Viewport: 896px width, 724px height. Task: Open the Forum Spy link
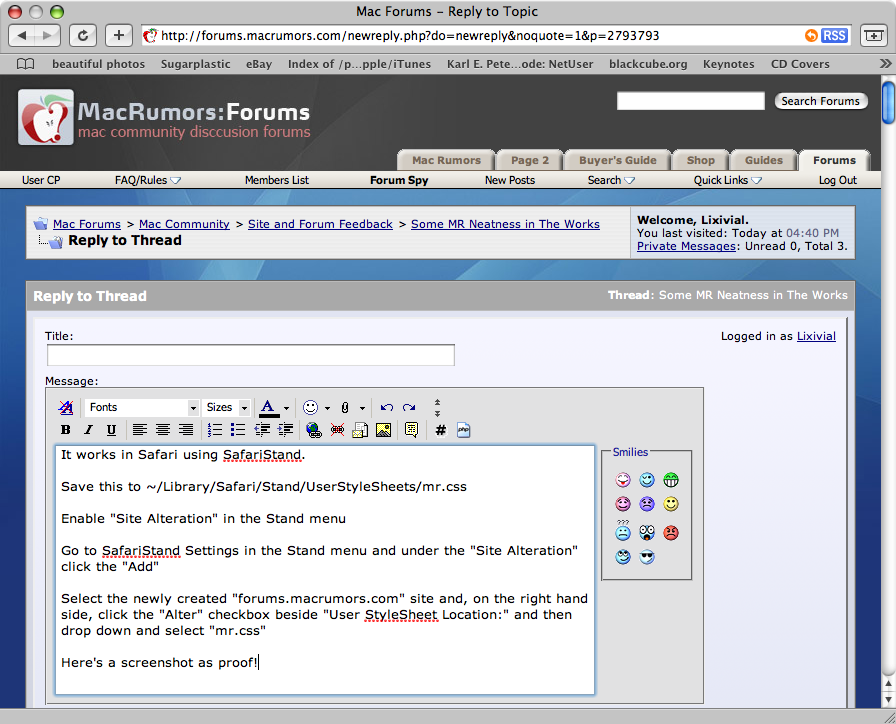[399, 180]
